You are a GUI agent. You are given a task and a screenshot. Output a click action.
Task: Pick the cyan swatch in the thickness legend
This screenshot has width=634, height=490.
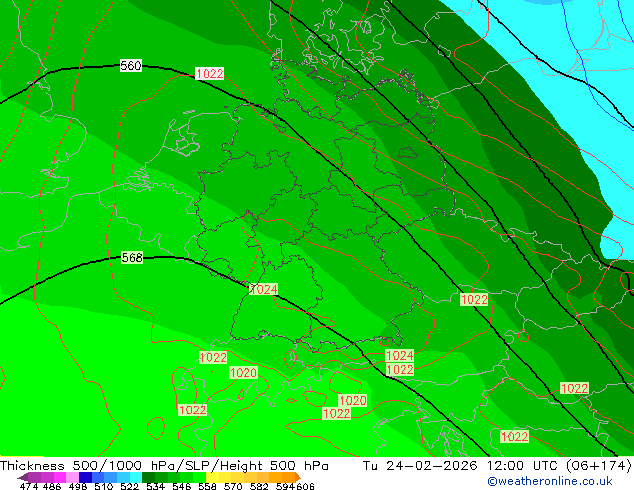tap(136, 477)
